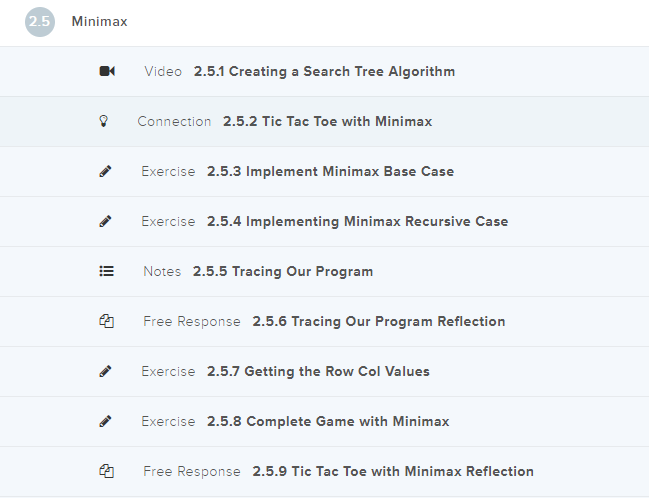This screenshot has height=498, width=649.
Task: Click the pencil icon for Minimax Recursive Case
Action: pyautogui.click(x=106, y=221)
